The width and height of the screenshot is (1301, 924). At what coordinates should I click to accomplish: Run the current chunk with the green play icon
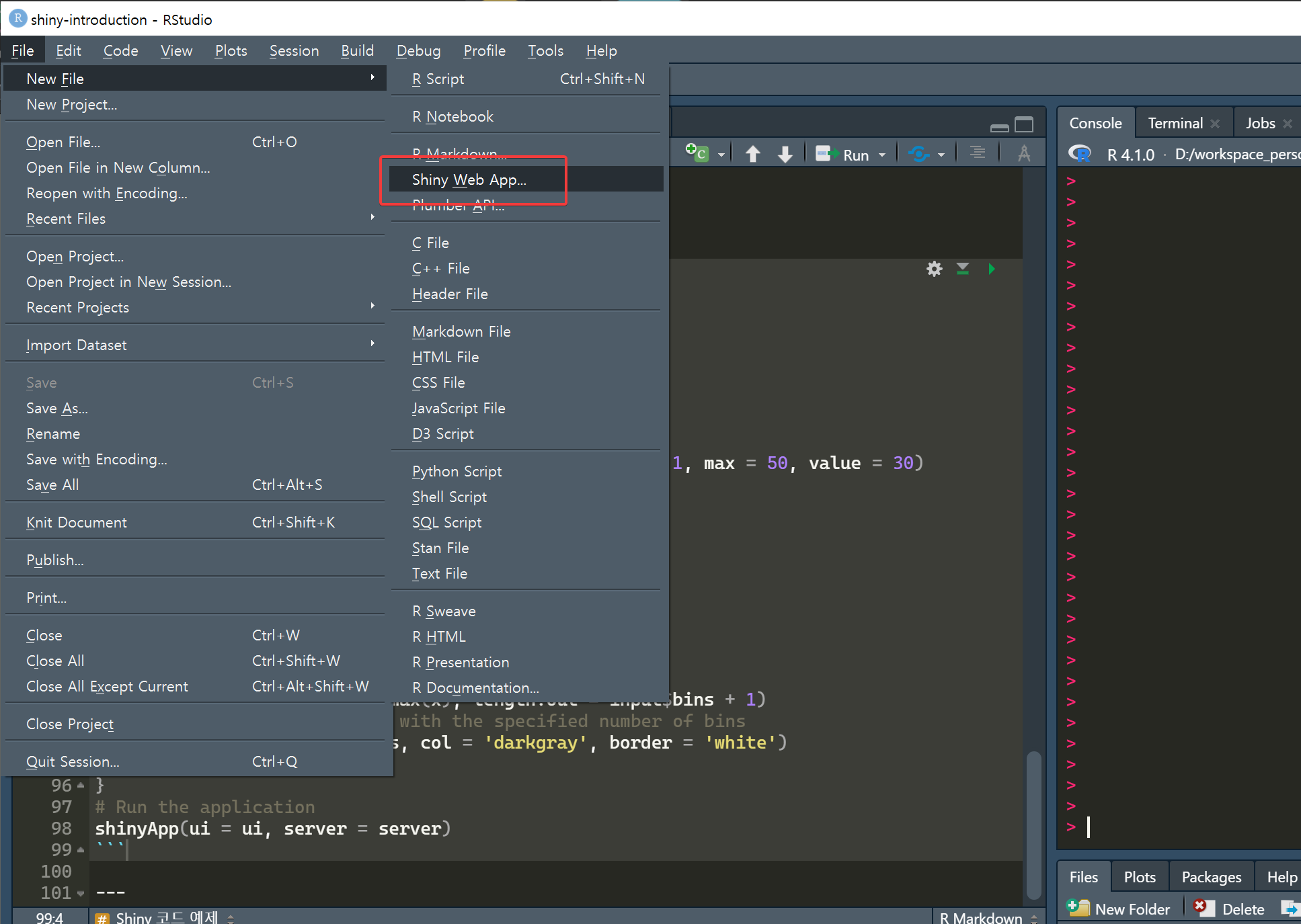[x=991, y=269]
